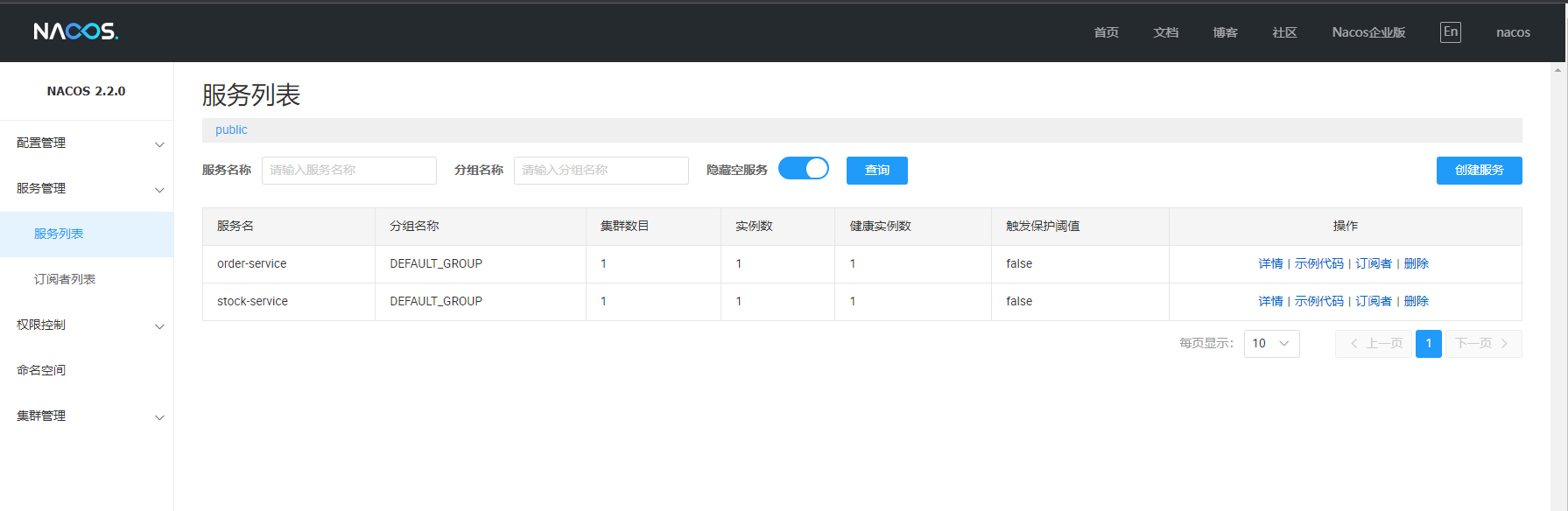Open 详情 for order-service
The width and height of the screenshot is (1568, 511).
pos(1270,264)
